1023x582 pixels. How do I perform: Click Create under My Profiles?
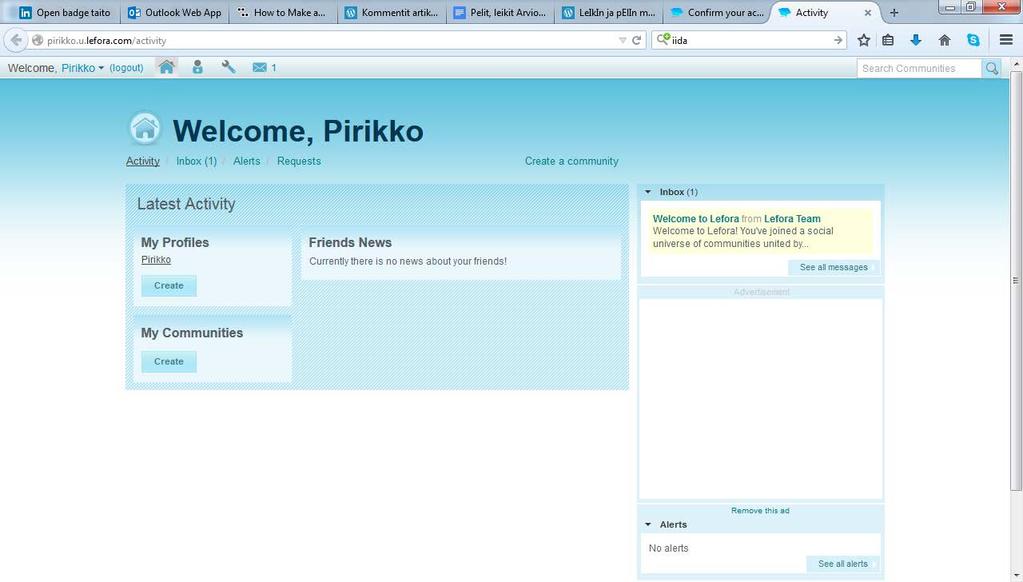click(x=169, y=286)
